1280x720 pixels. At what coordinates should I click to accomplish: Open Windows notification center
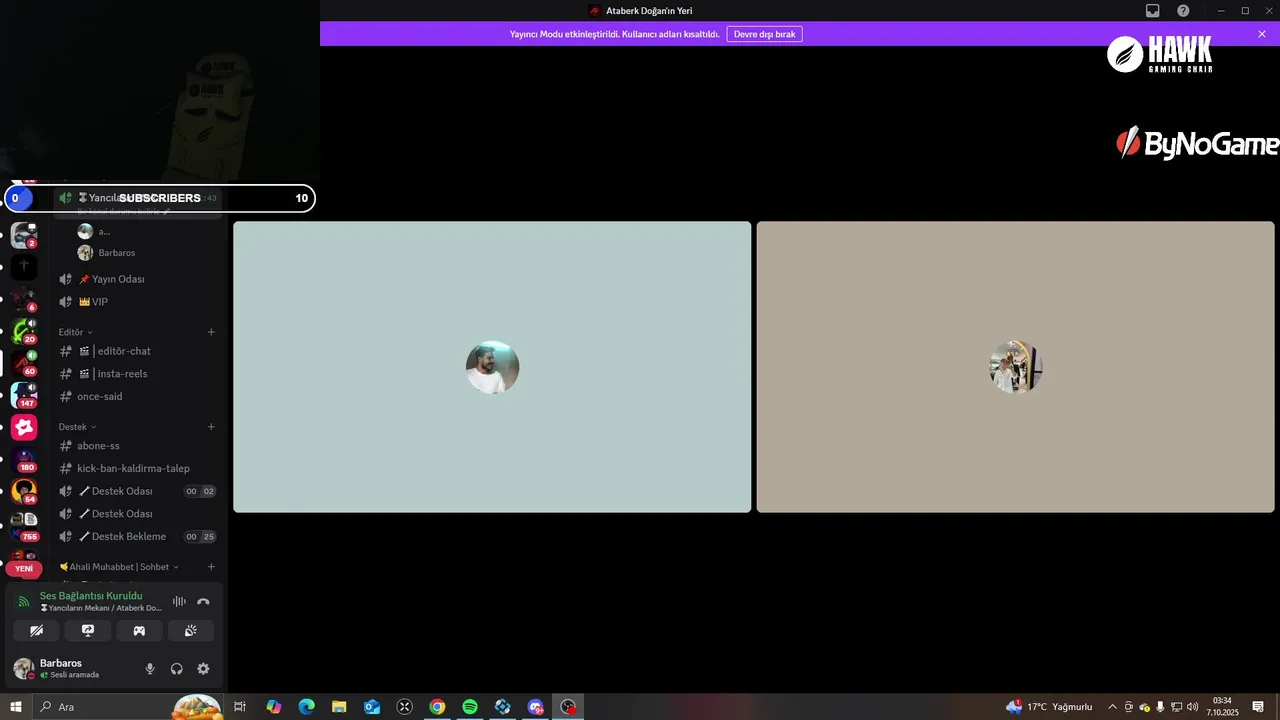click(1258, 707)
